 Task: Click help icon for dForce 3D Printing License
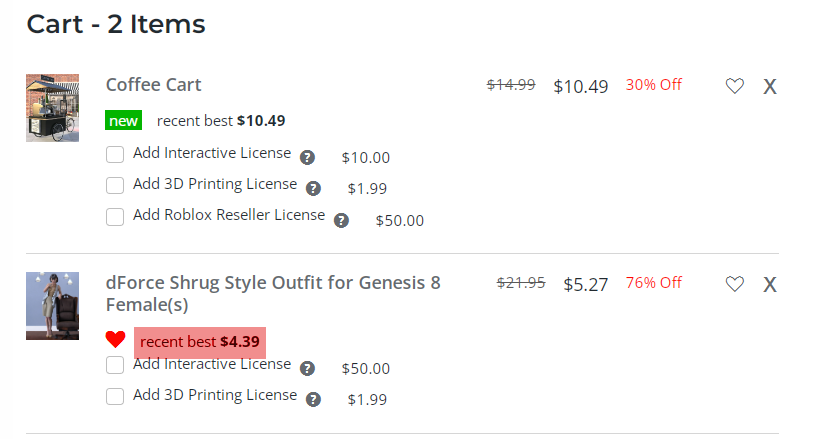[x=313, y=399]
